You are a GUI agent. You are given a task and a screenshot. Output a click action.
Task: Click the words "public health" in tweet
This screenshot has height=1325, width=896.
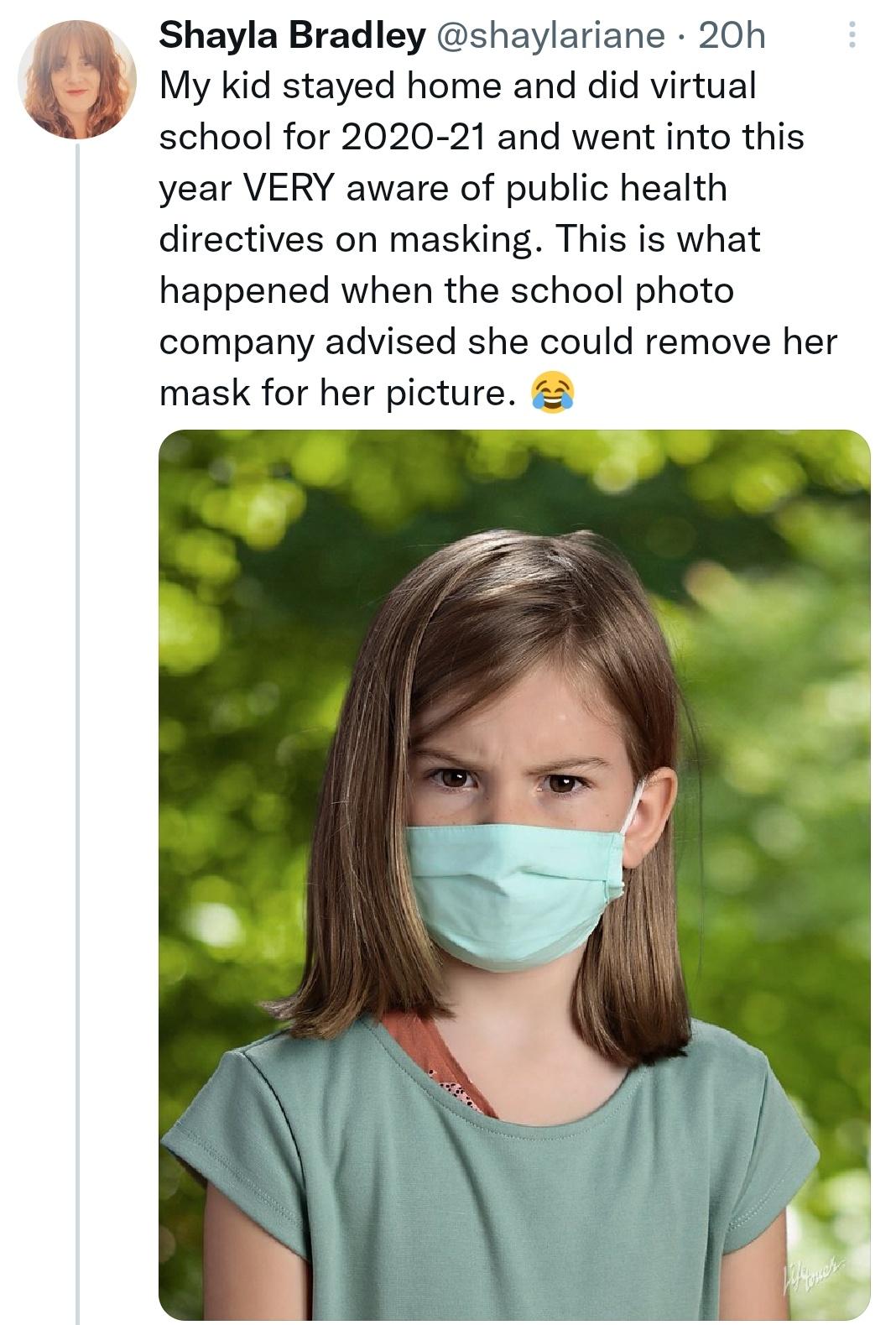(x=616, y=188)
